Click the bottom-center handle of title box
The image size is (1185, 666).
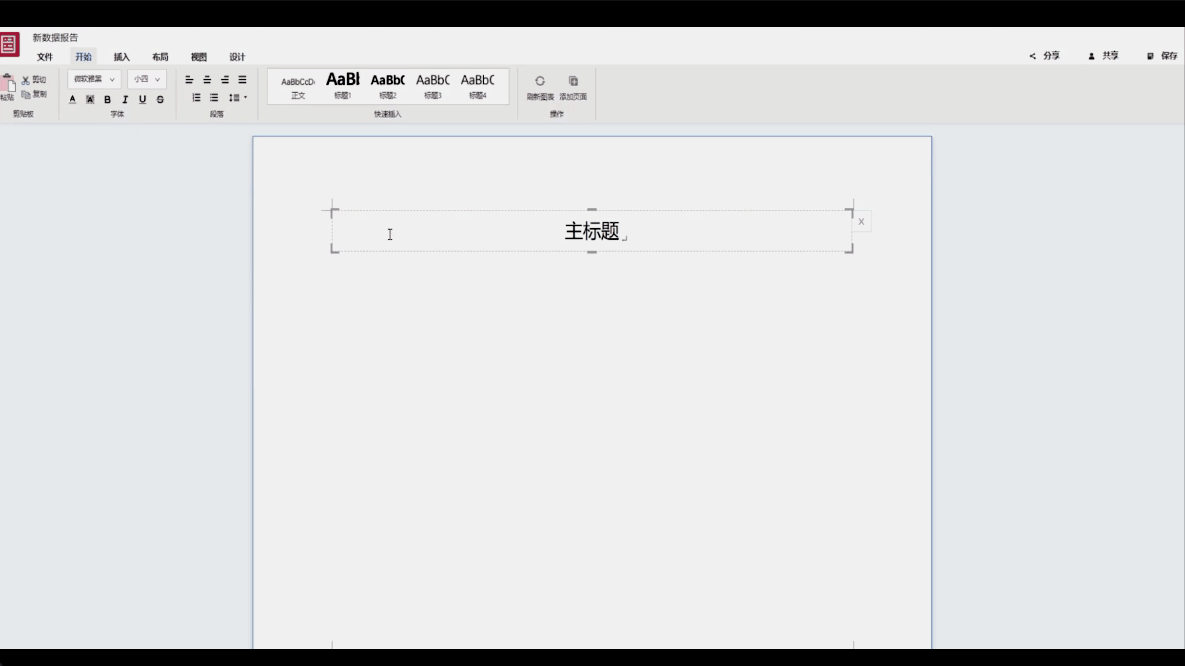(592, 252)
